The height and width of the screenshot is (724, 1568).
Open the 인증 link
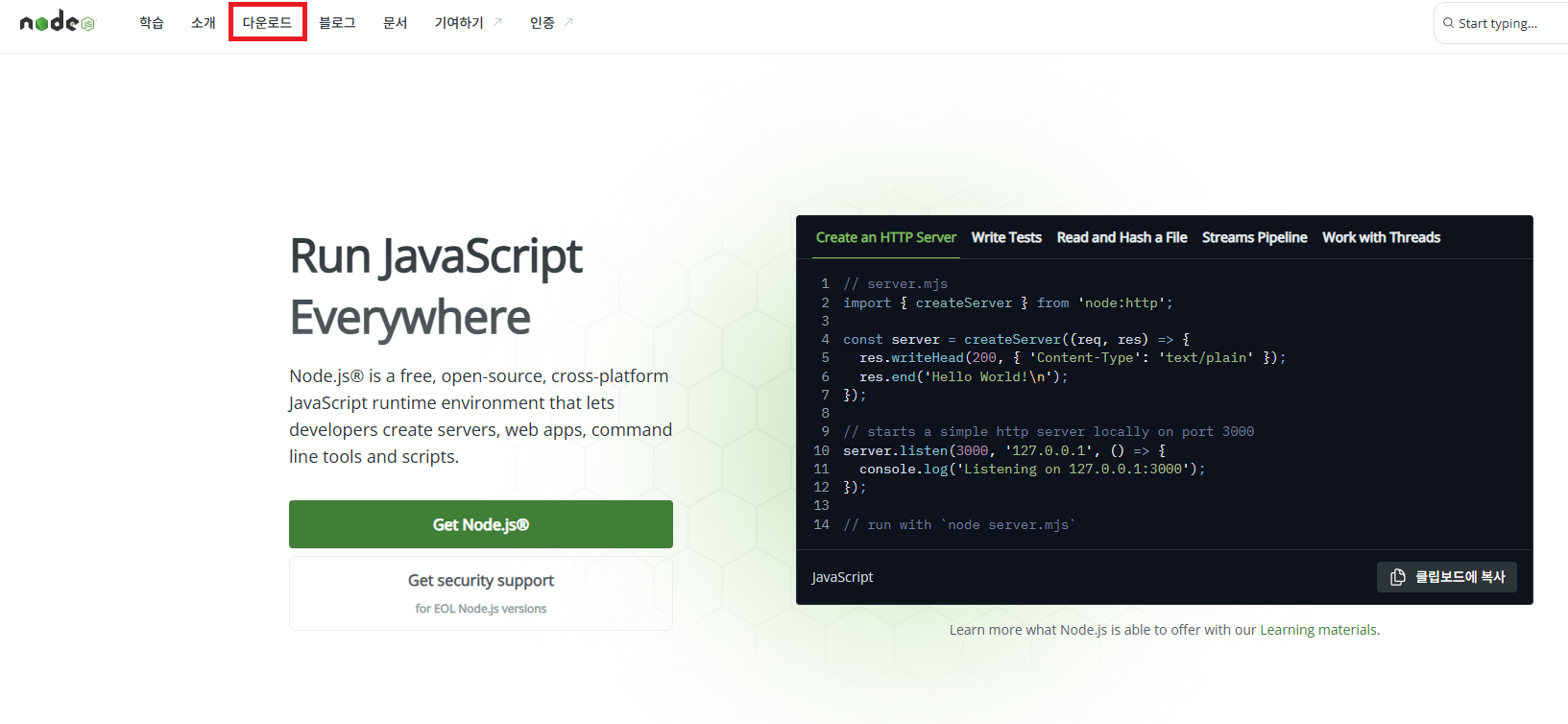tap(543, 22)
